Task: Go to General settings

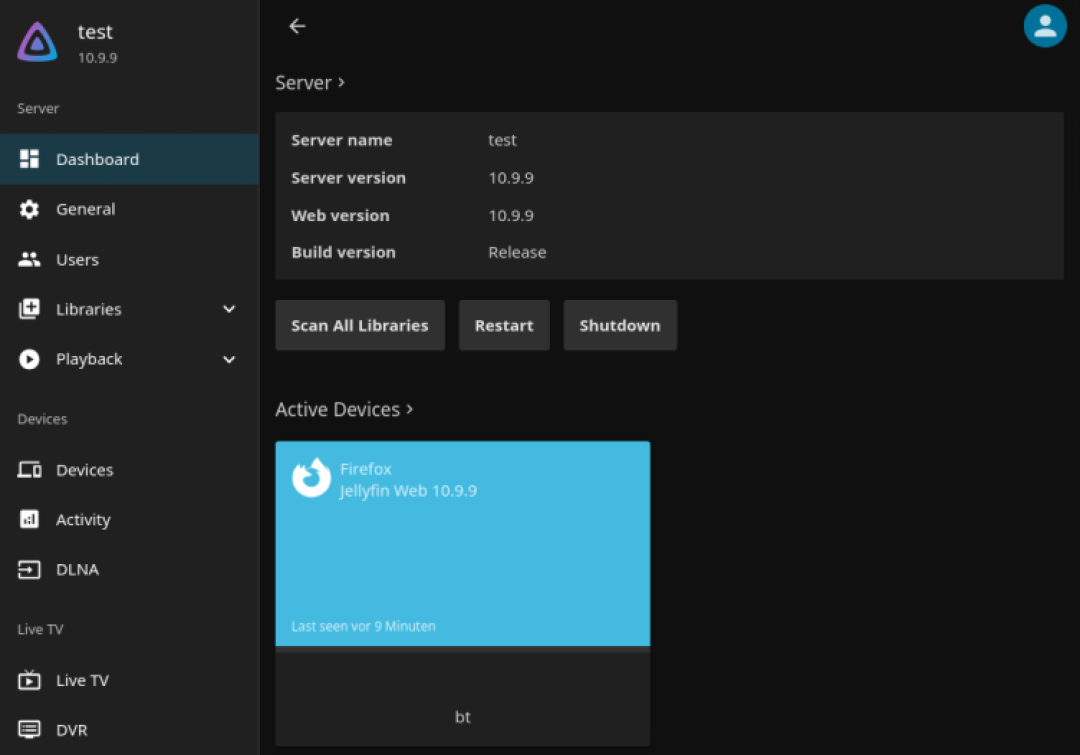Action: click(x=129, y=209)
